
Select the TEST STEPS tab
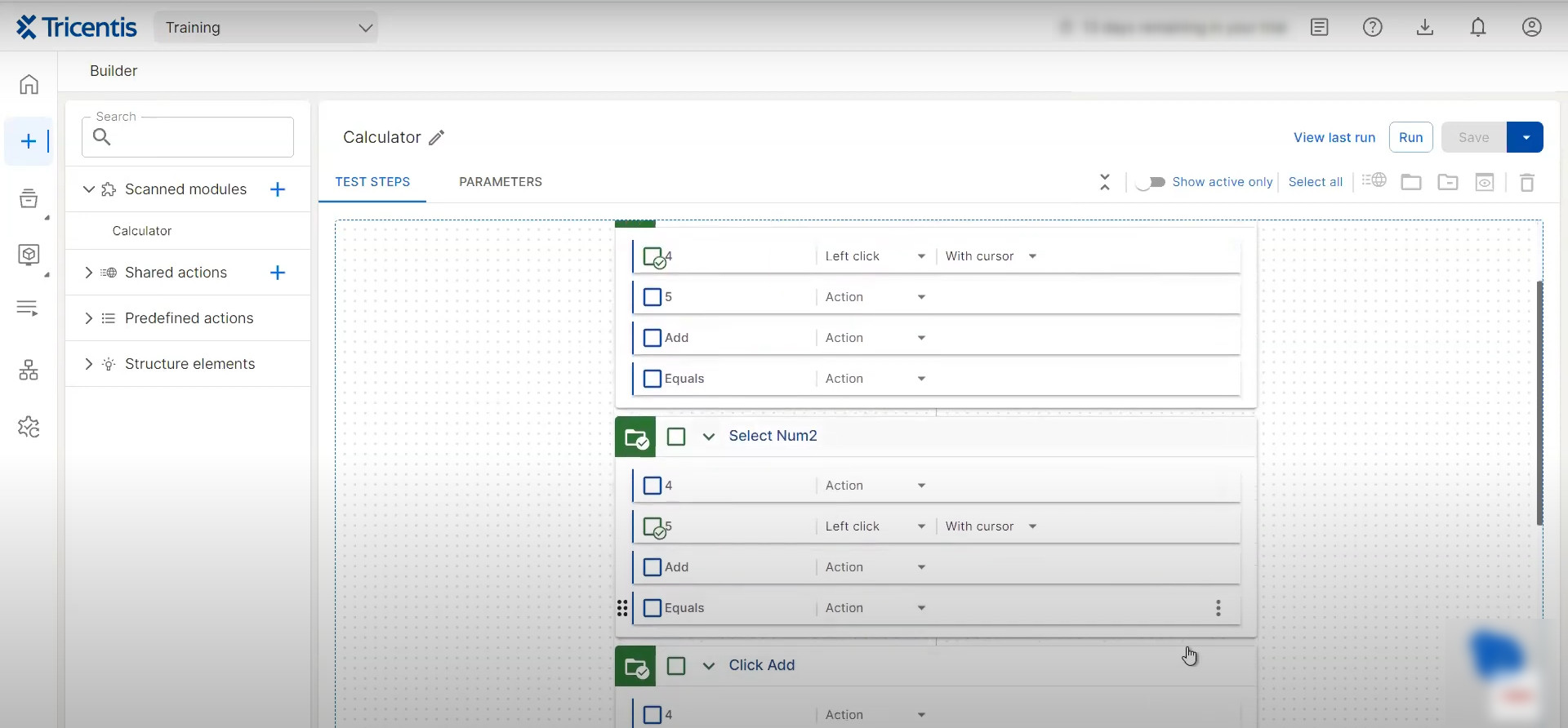click(x=372, y=182)
